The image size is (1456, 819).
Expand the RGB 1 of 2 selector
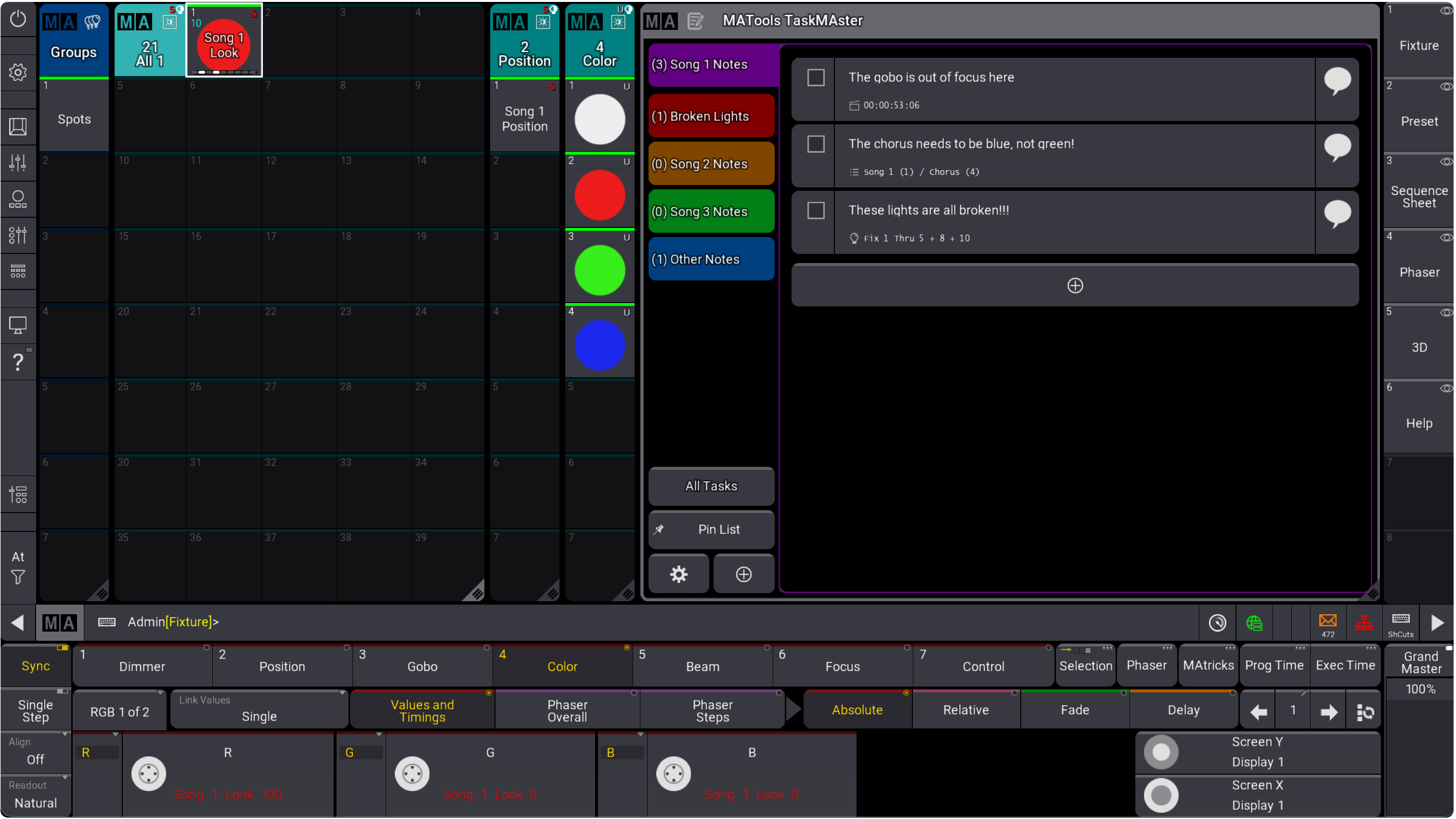[120, 712]
